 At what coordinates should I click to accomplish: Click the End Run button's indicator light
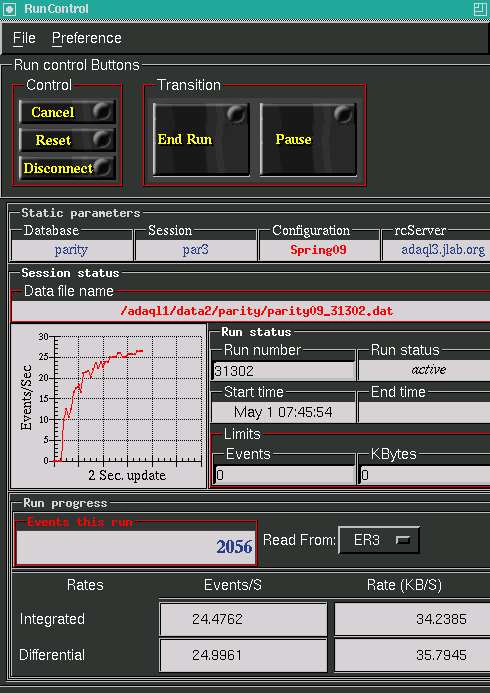(x=236, y=114)
